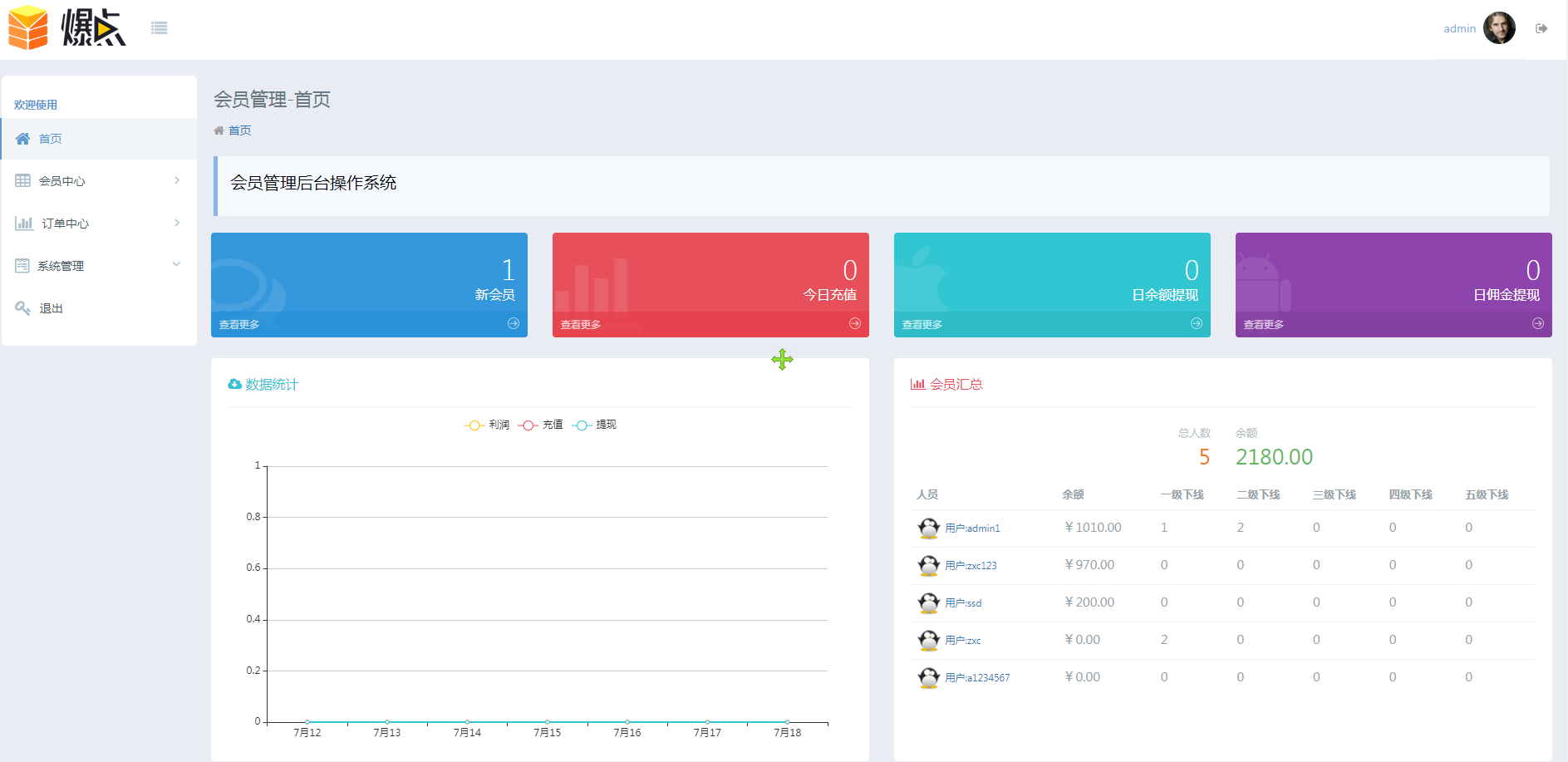Toggle the 利润 series in chart legend
The image size is (1568, 762).
pos(487,425)
